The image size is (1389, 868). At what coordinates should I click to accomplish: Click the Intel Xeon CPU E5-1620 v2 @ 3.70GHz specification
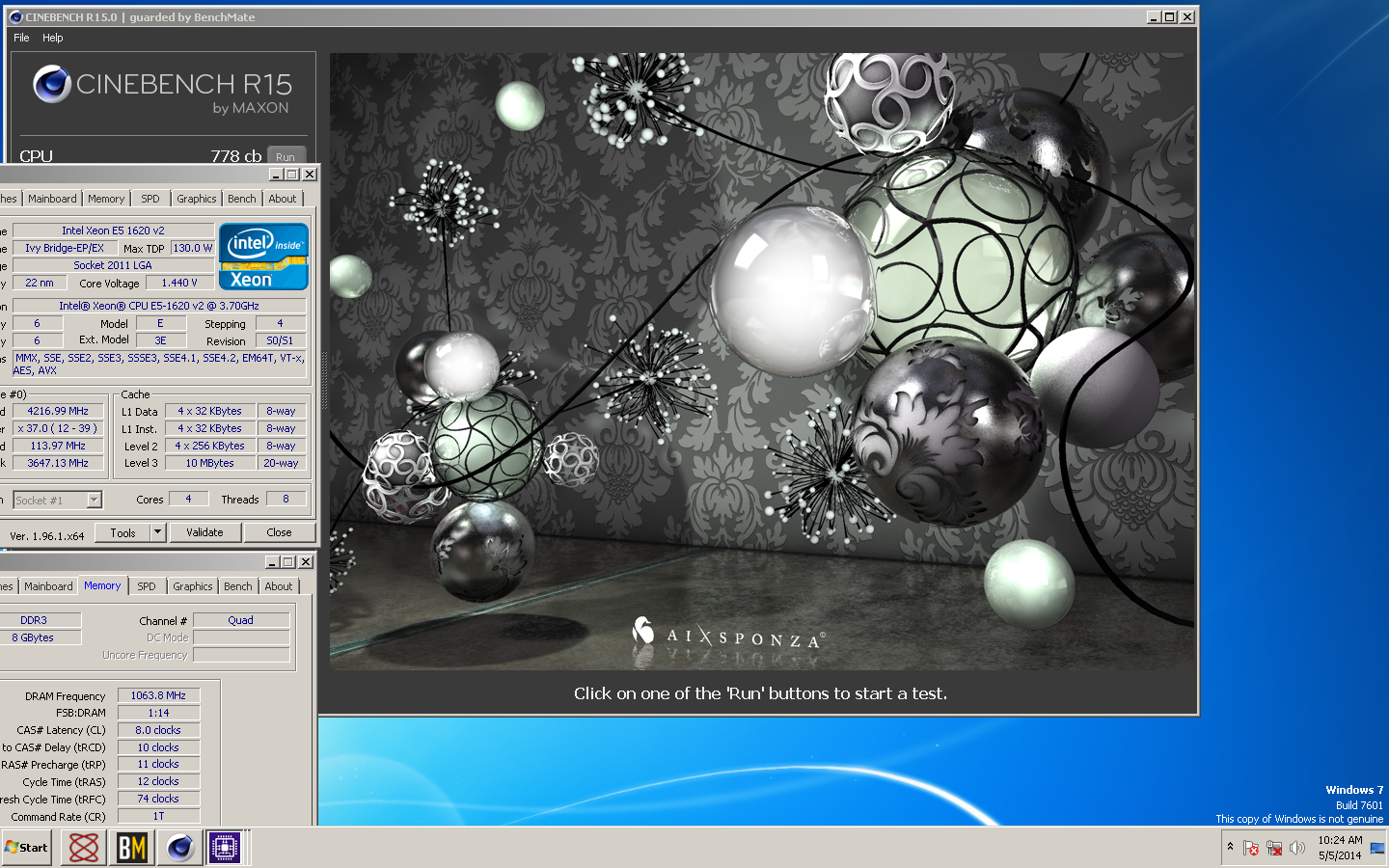coord(159,306)
